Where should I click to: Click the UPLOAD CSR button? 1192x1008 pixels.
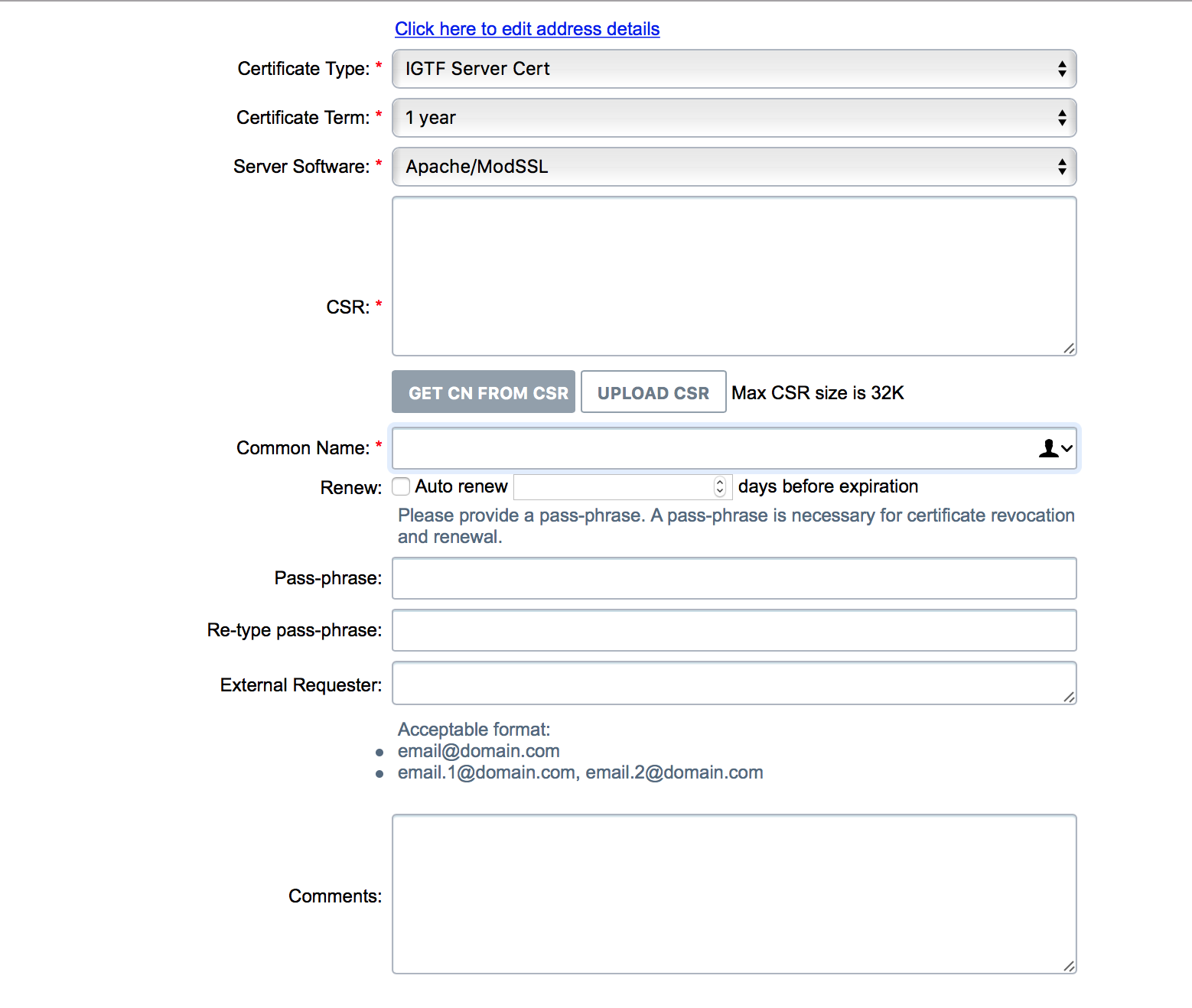pos(653,392)
